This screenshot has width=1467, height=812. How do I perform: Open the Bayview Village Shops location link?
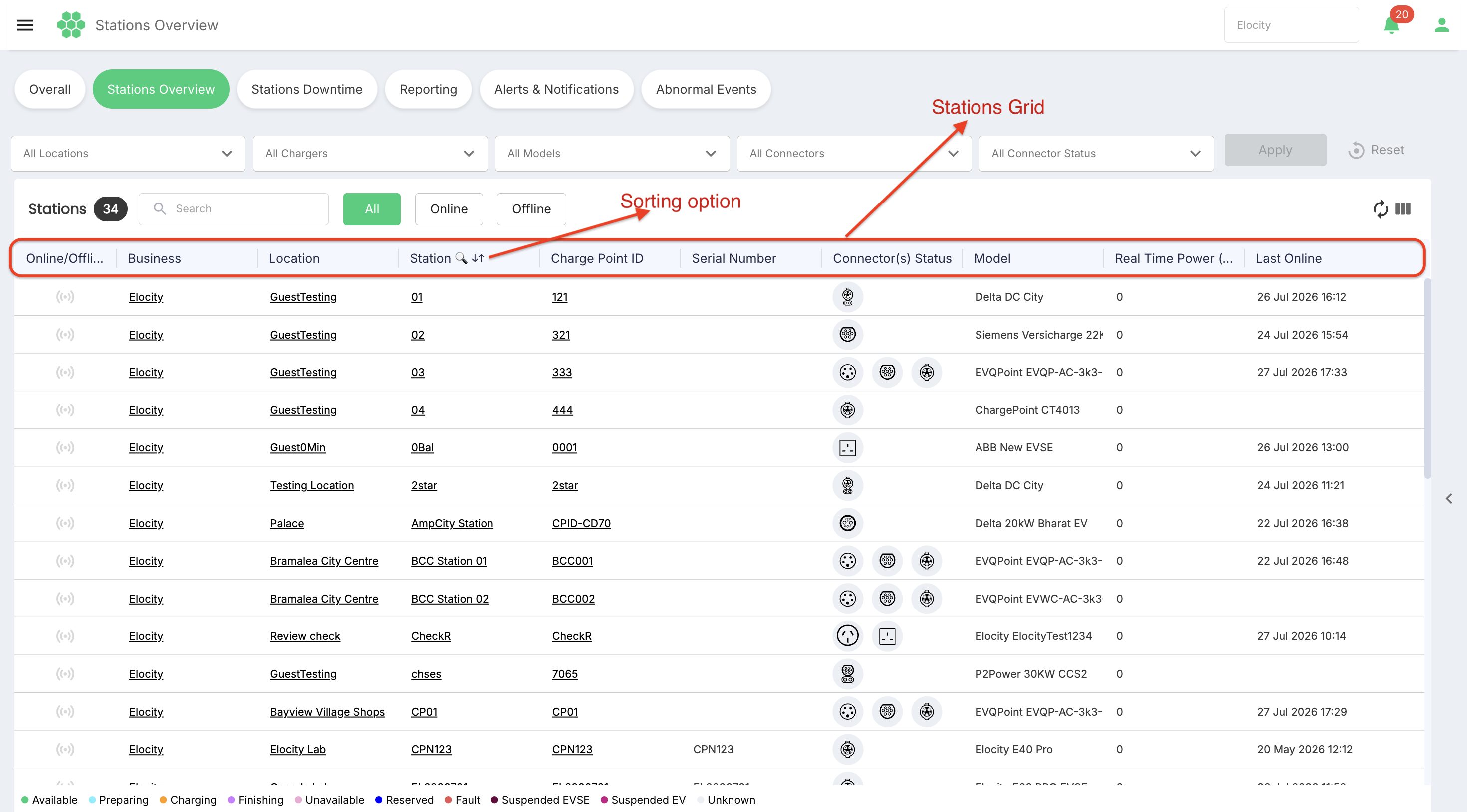pos(327,712)
